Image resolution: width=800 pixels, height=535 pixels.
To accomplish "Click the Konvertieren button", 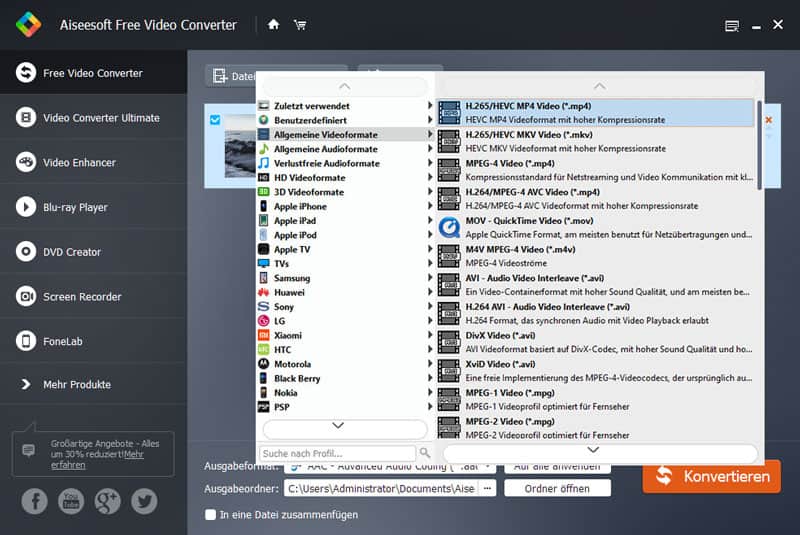I will click(711, 476).
